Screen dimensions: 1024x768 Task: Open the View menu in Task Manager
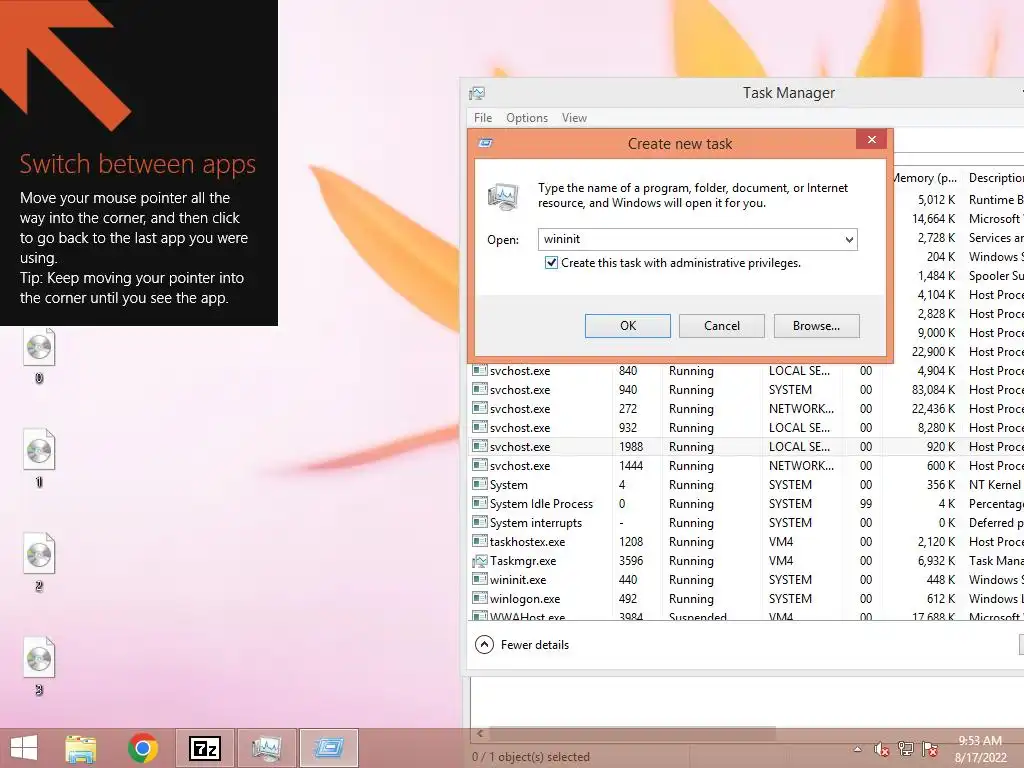pos(574,118)
